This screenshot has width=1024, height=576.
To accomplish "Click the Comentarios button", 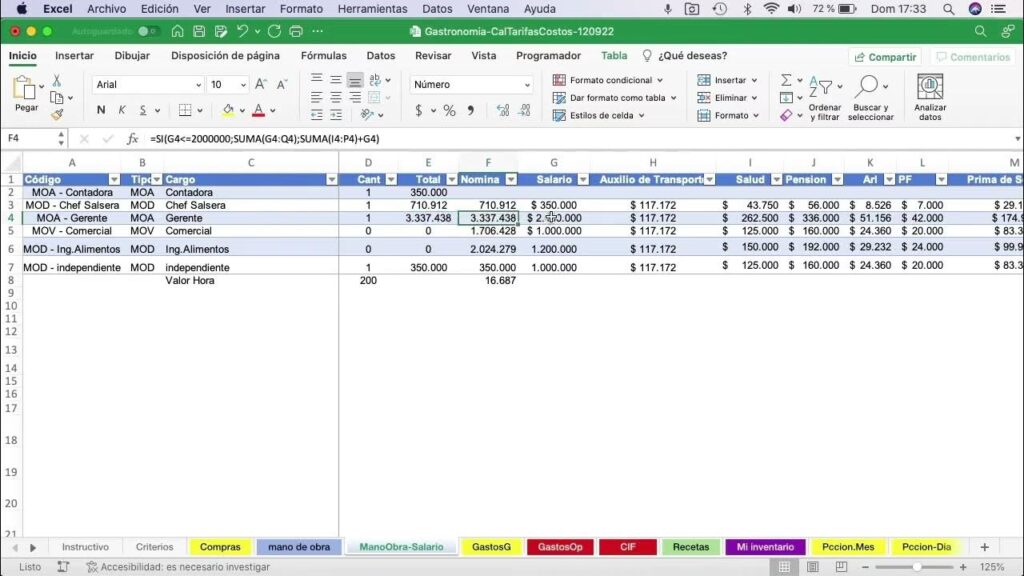I will pyautogui.click(x=972, y=57).
